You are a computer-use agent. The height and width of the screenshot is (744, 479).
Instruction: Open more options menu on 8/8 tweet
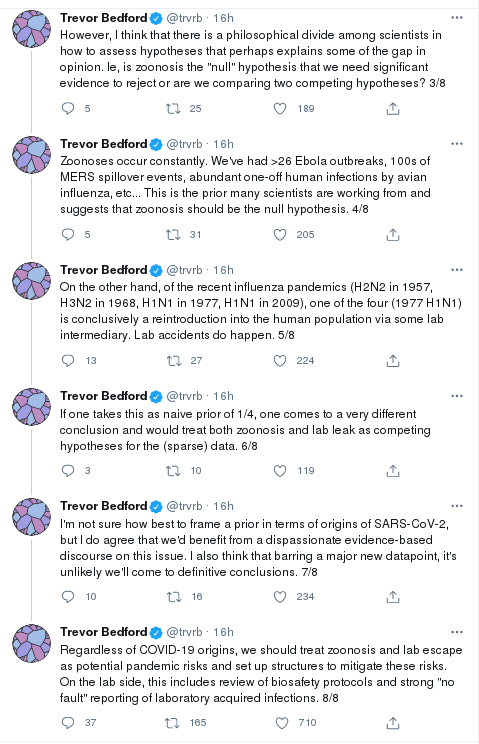click(457, 632)
